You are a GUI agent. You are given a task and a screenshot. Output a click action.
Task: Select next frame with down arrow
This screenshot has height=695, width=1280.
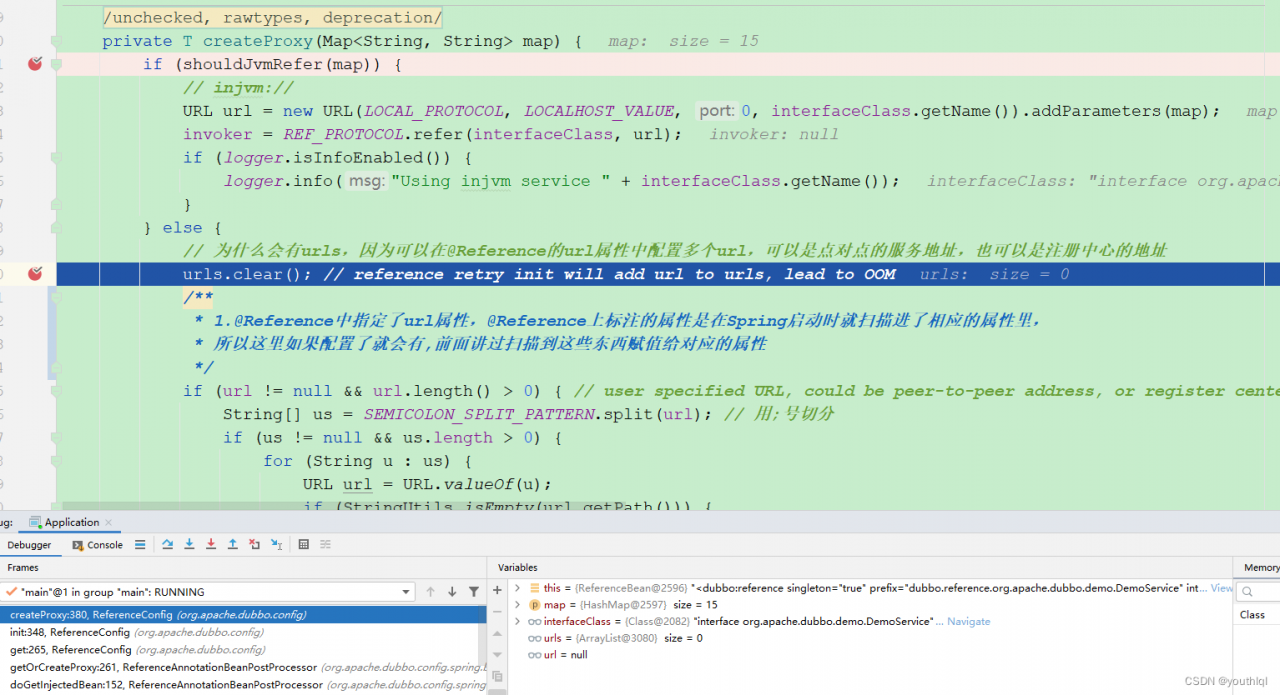(452, 592)
